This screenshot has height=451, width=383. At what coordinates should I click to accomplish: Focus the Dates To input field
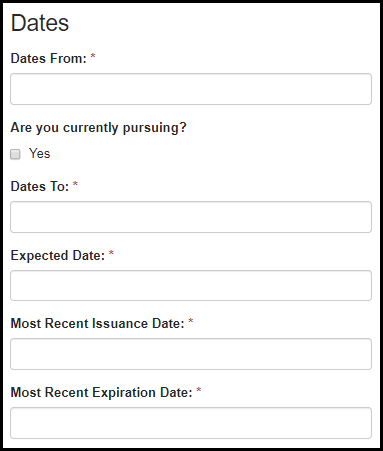click(191, 217)
